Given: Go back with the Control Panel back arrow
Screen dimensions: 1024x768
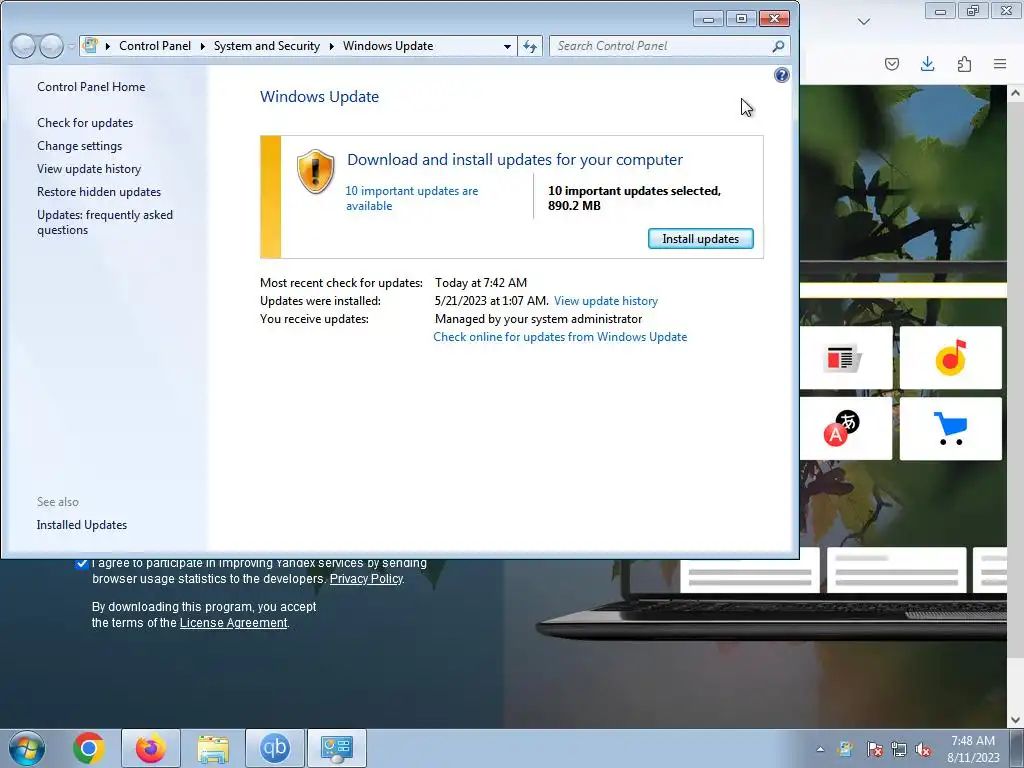Looking at the screenshot, I should 23,46.
